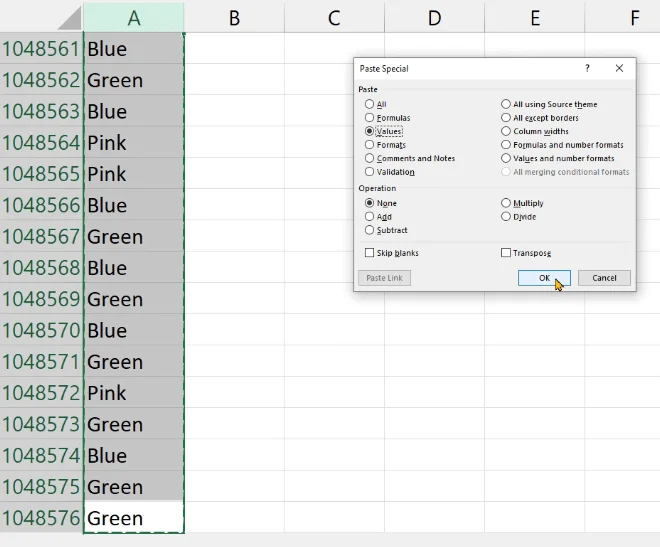The image size is (660, 547).
Task: Select the None operation radio button
Action: pos(370,203)
